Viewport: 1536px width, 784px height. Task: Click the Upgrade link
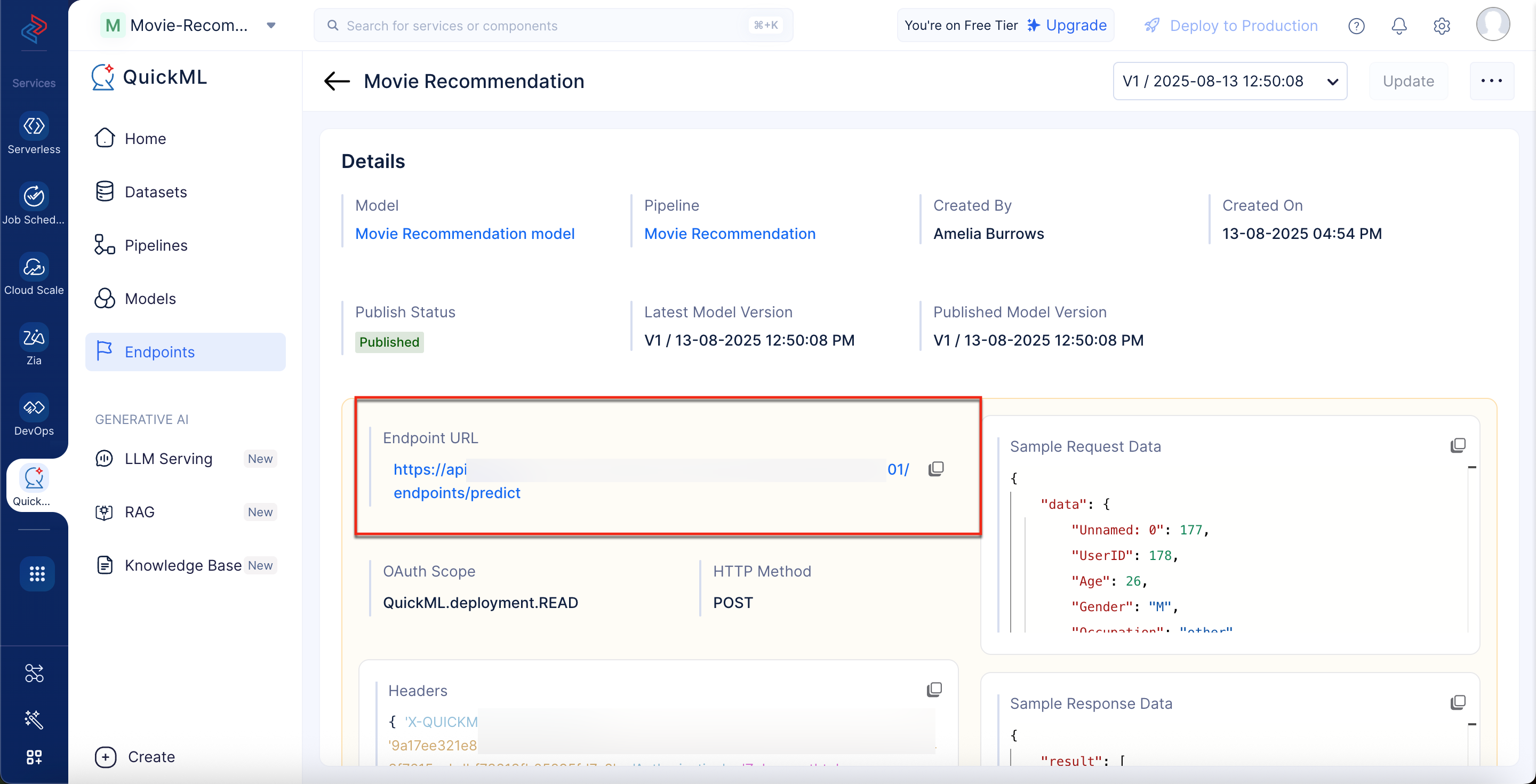coord(1067,25)
